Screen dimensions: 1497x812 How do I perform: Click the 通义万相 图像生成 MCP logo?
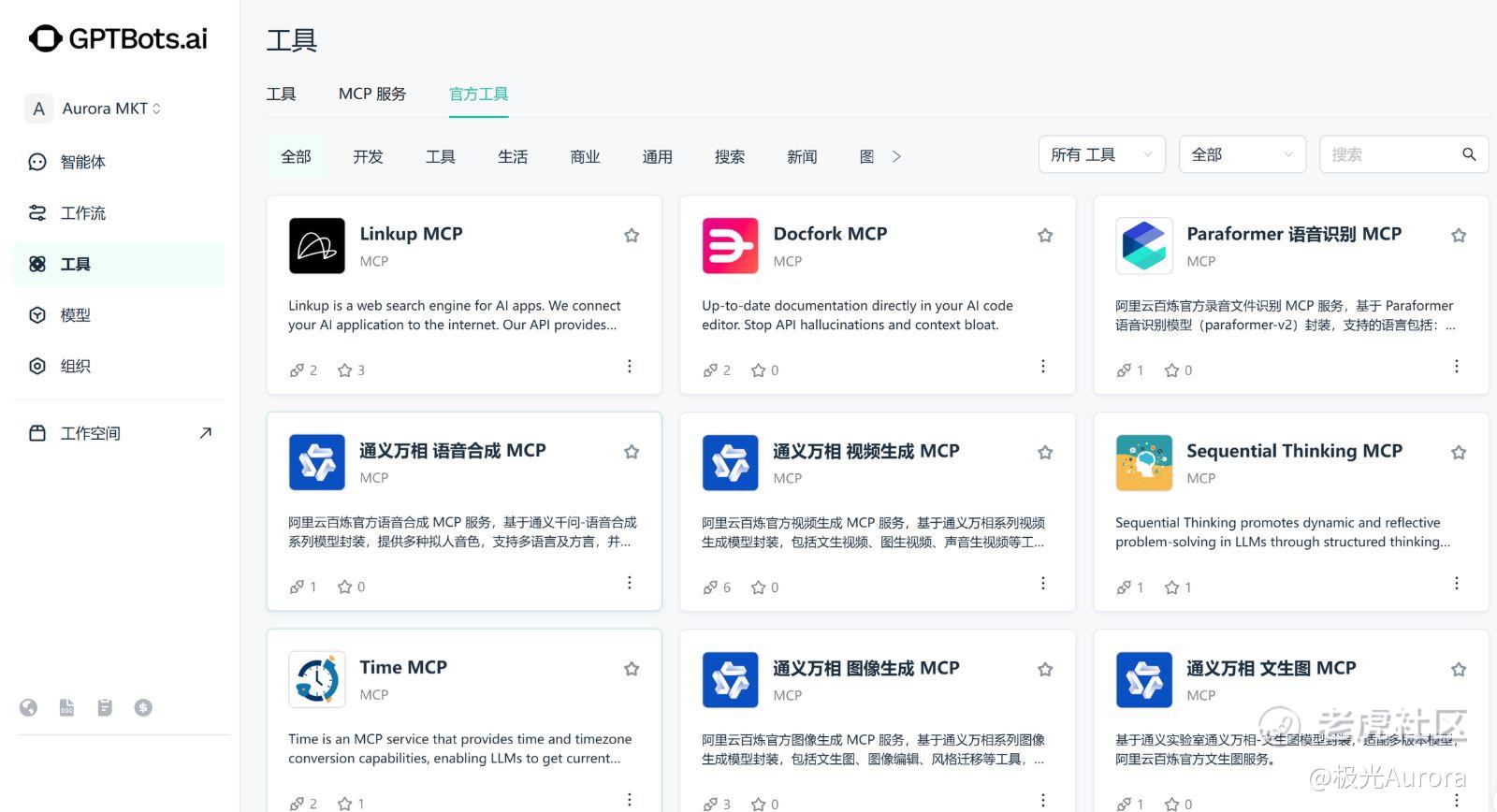tap(731, 679)
